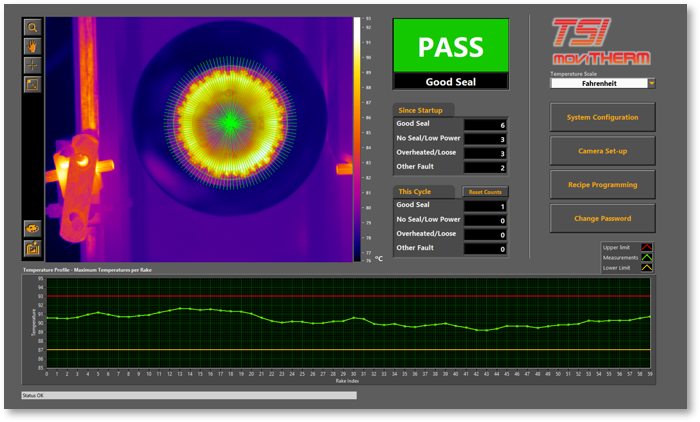Viewport: 700px width, 422px height.
Task: Click This Cycle No Seal/Low Power count
Action: (485, 221)
